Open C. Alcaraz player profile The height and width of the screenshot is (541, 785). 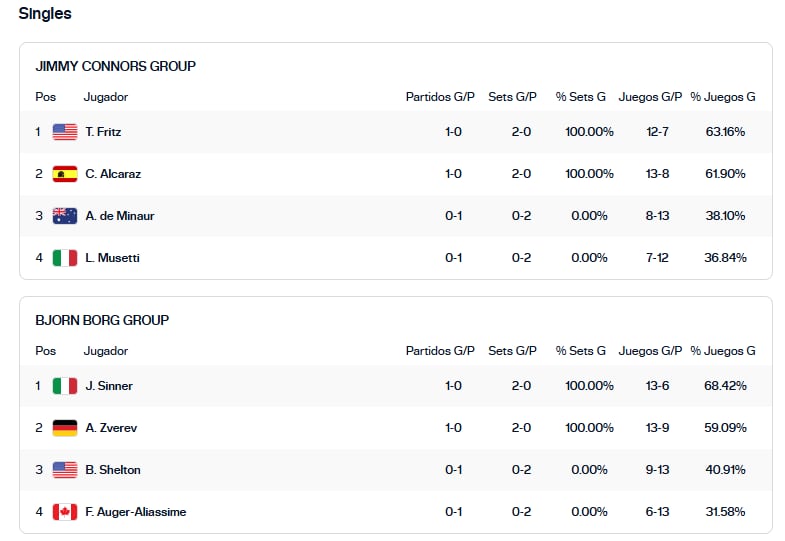click(113, 174)
